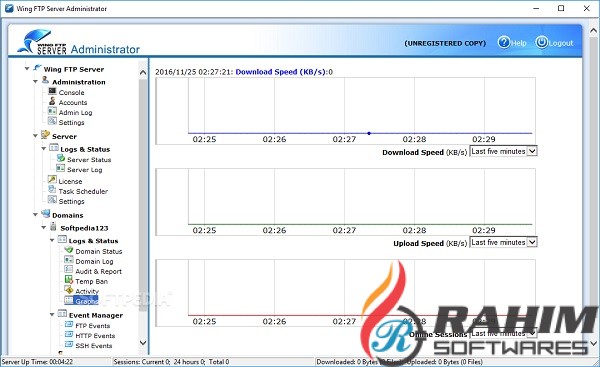Click the Server folder icon
600x367 pixels.
coord(46,135)
